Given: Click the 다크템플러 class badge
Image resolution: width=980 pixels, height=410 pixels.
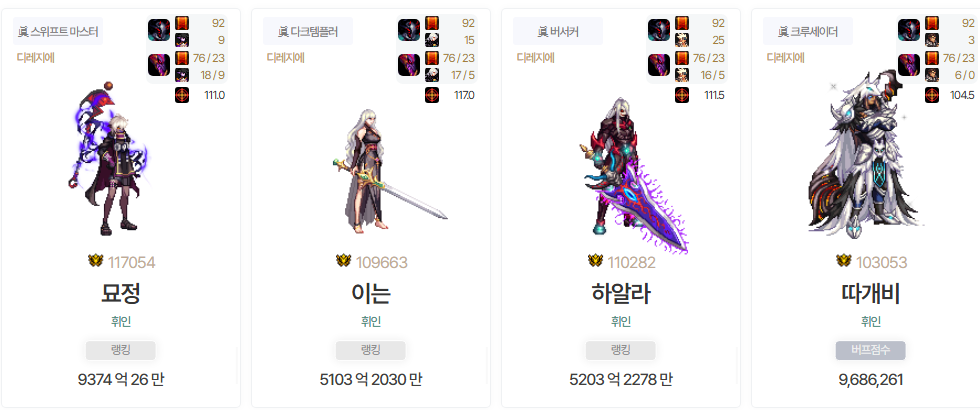Looking at the screenshot, I should (308, 31).
